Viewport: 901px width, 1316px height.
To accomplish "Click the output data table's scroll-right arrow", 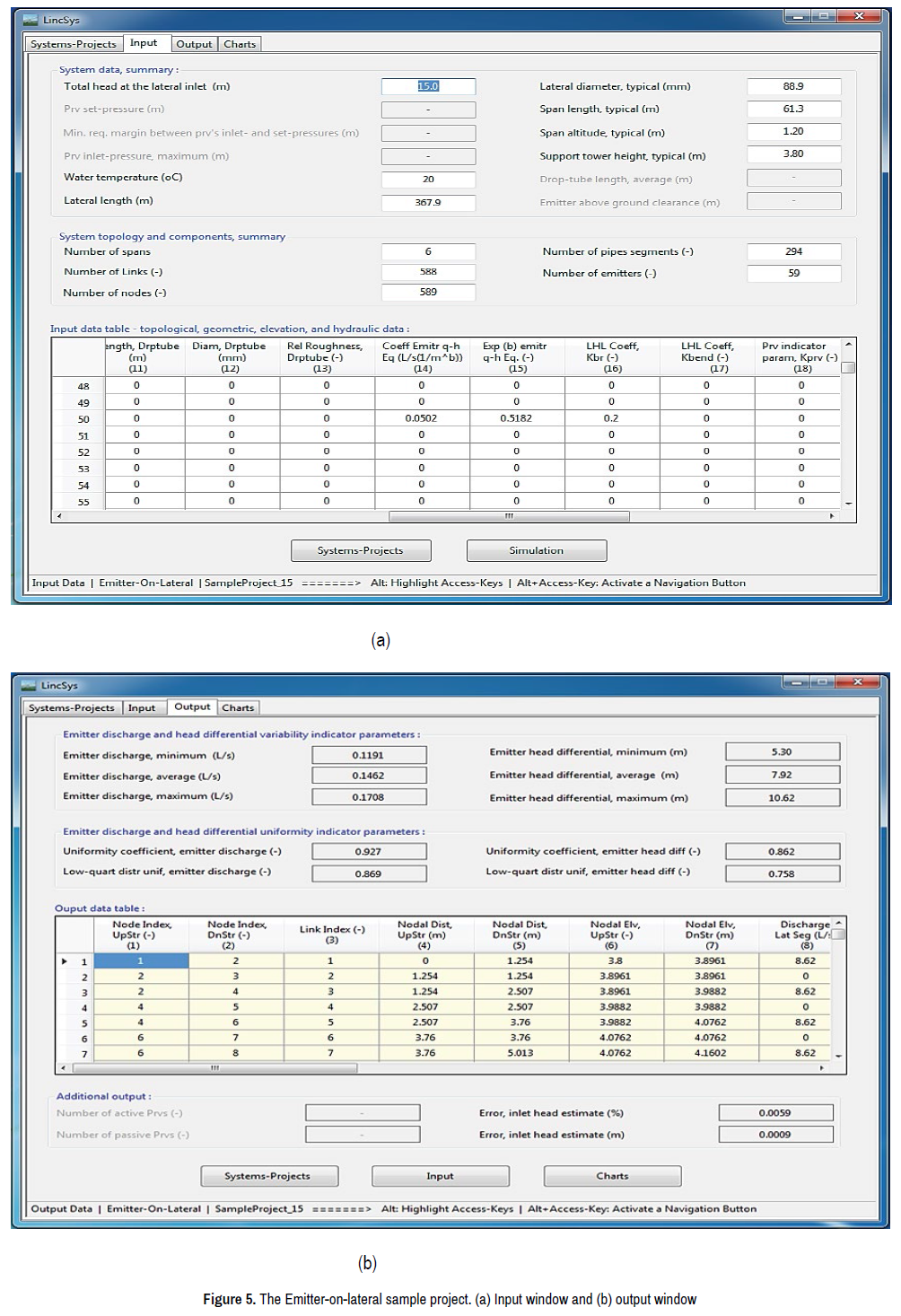I will pyautogui.click(x=822, y=1068).
